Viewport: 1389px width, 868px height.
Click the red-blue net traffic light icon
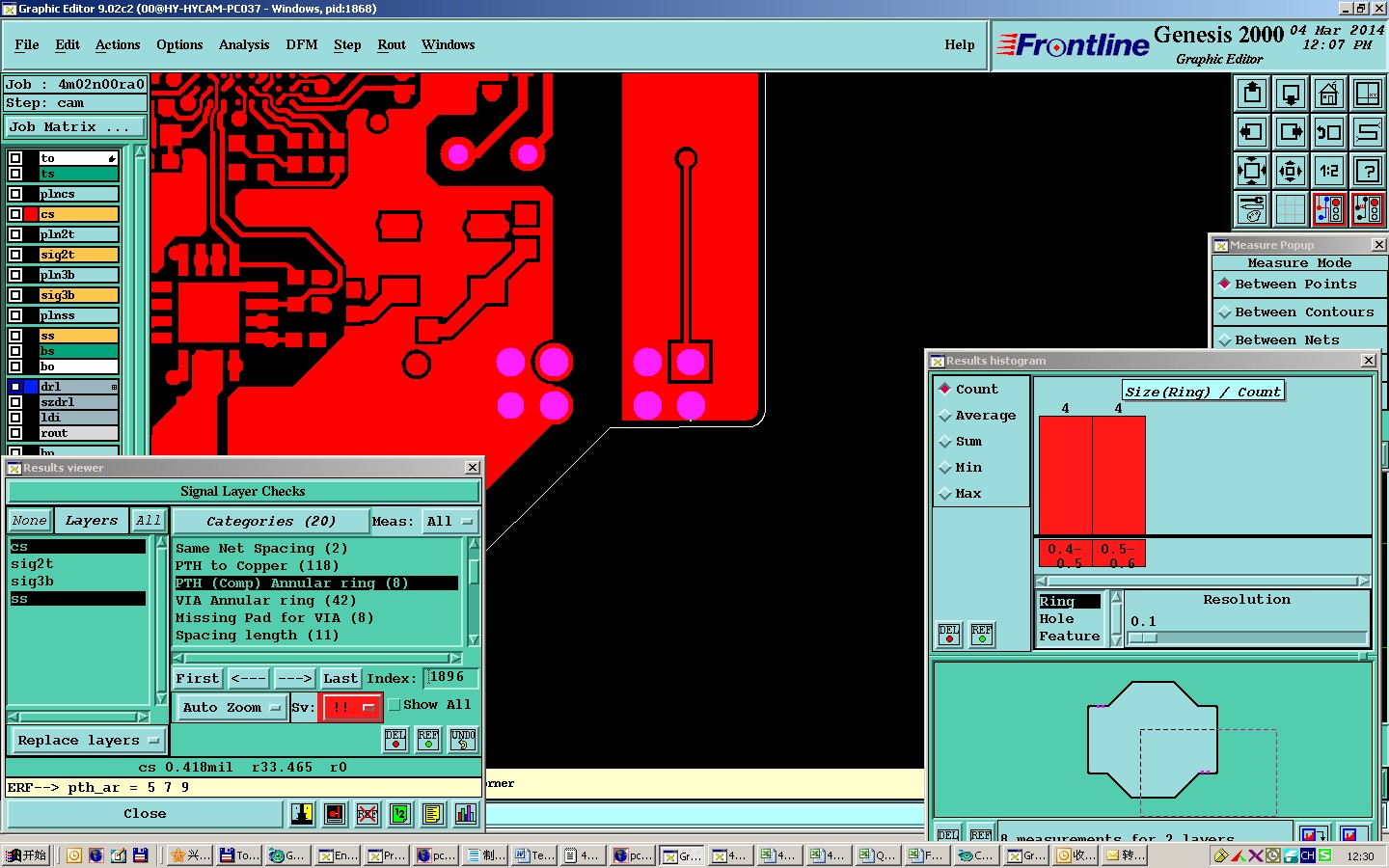click(x=1329, y=209)
